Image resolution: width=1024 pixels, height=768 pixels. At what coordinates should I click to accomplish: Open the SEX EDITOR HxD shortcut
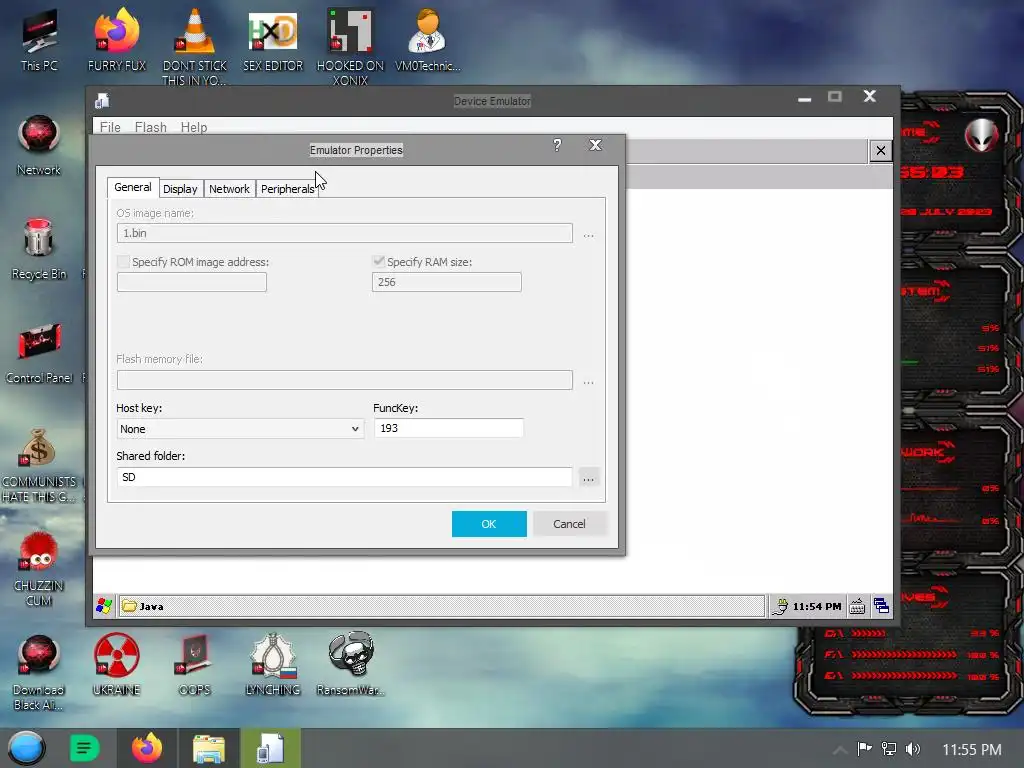click(x=273, y=39)
